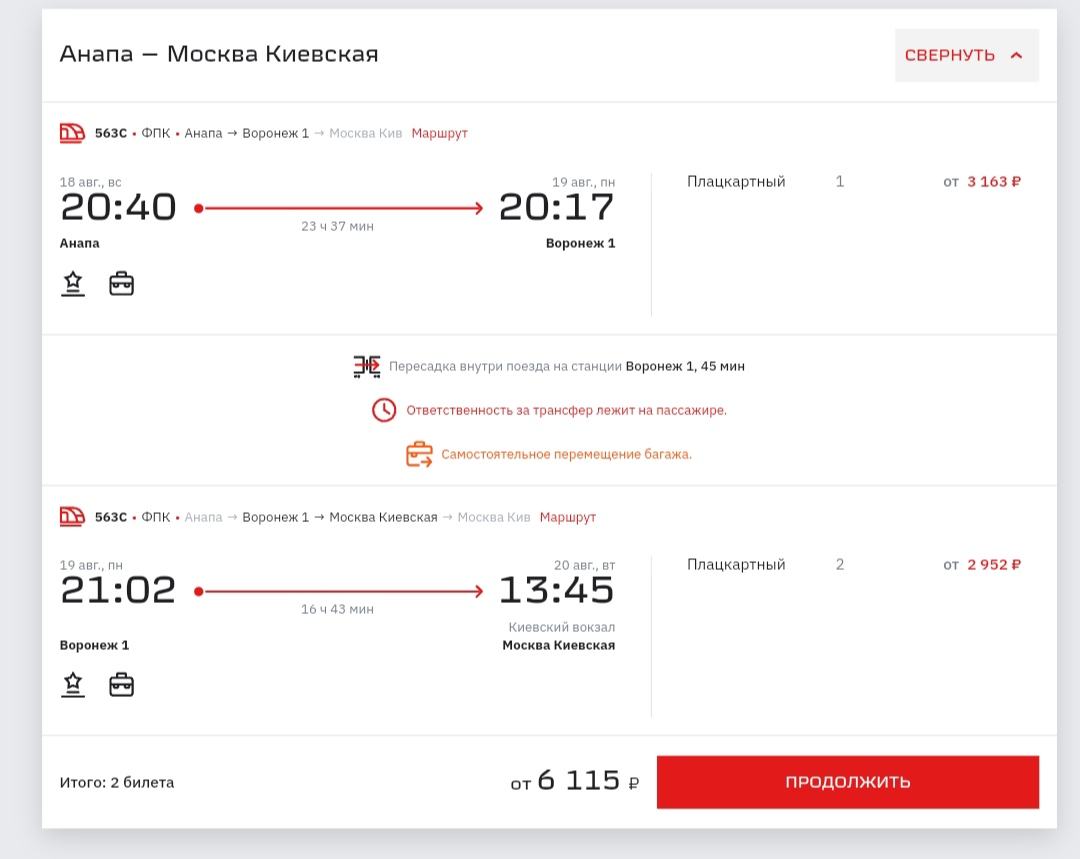
Task: Click the red clock transfer responsibility icon
Action: click(x=384, y=410)
